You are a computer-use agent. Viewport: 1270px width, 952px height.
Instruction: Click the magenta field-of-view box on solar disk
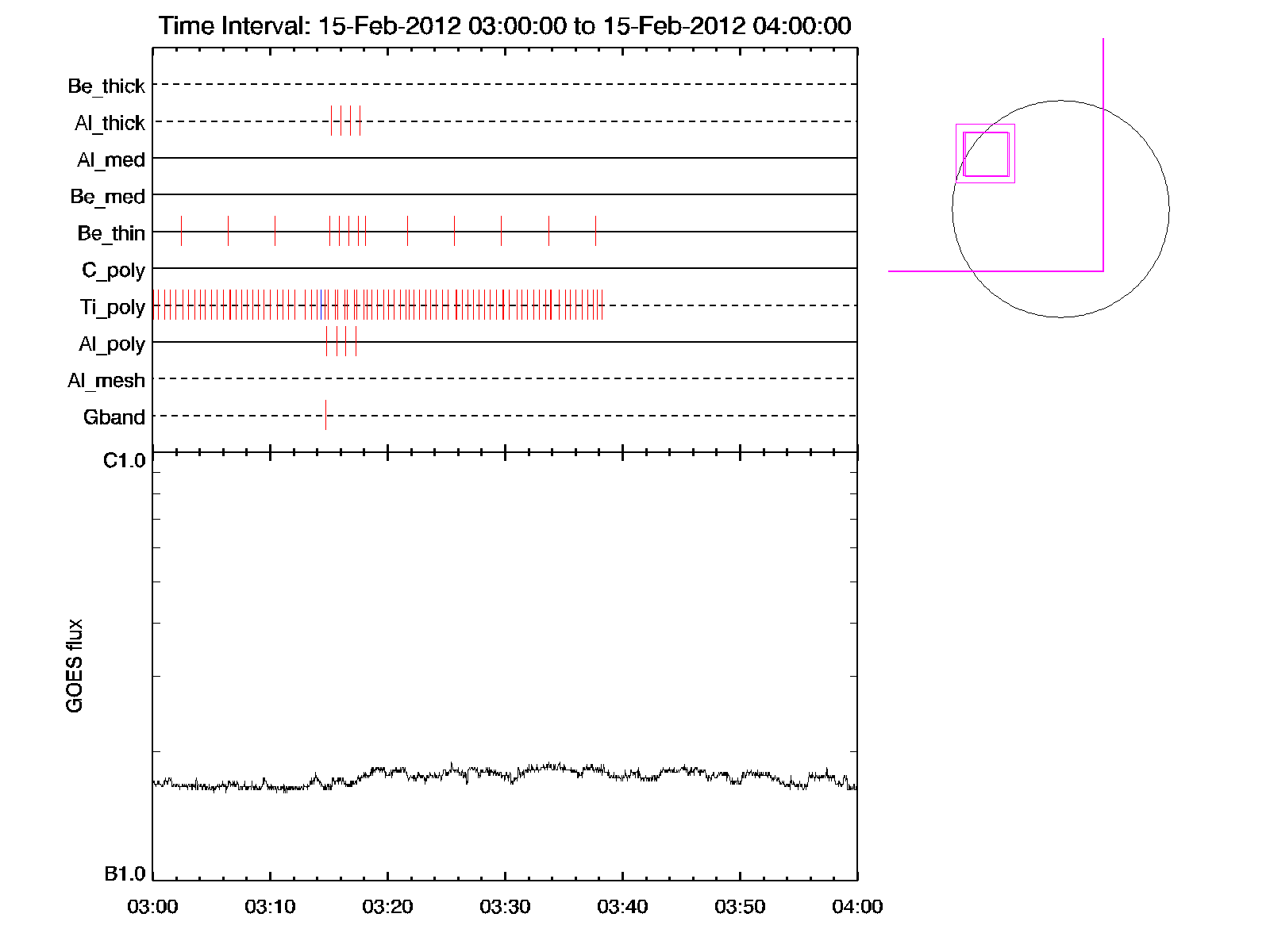(985, 154)
